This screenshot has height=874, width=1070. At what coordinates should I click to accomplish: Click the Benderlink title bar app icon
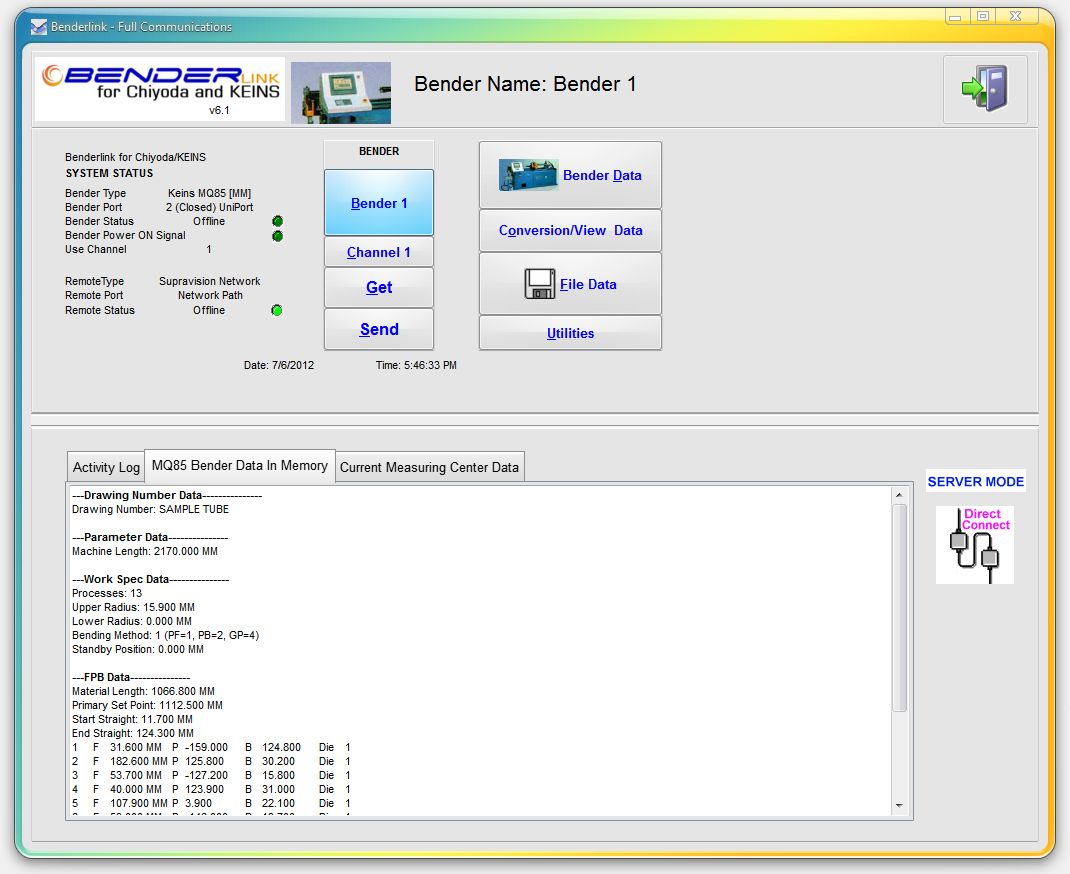(37, 27)
